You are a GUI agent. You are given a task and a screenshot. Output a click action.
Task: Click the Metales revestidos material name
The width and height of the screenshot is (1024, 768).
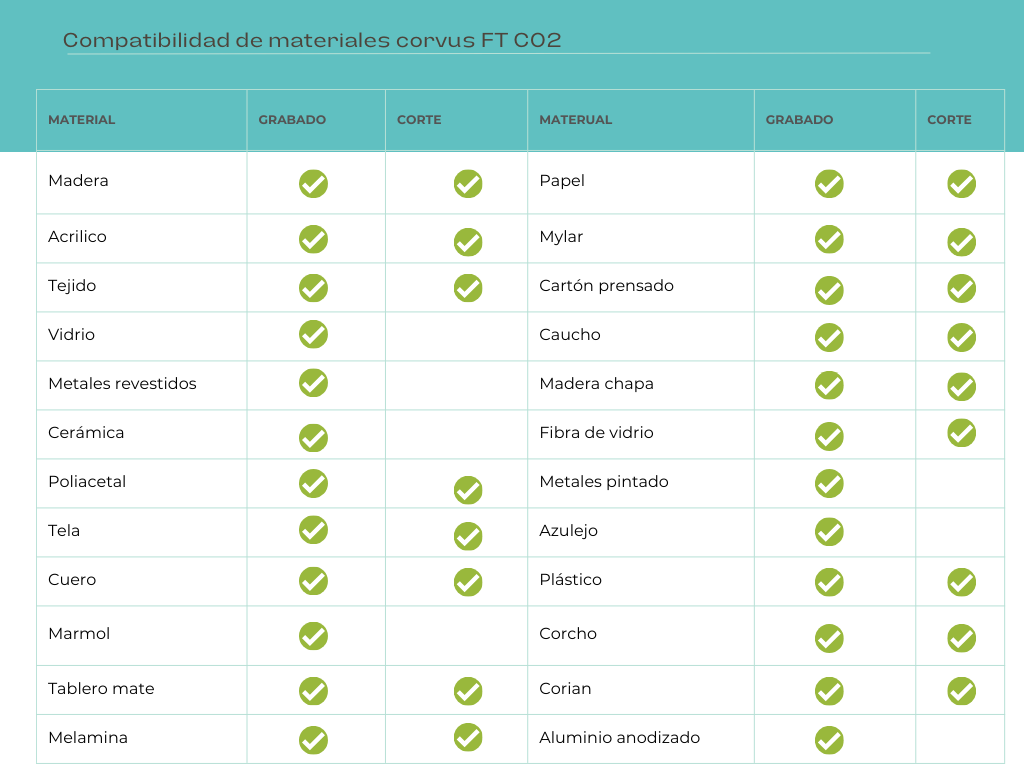tap(122, 384)
